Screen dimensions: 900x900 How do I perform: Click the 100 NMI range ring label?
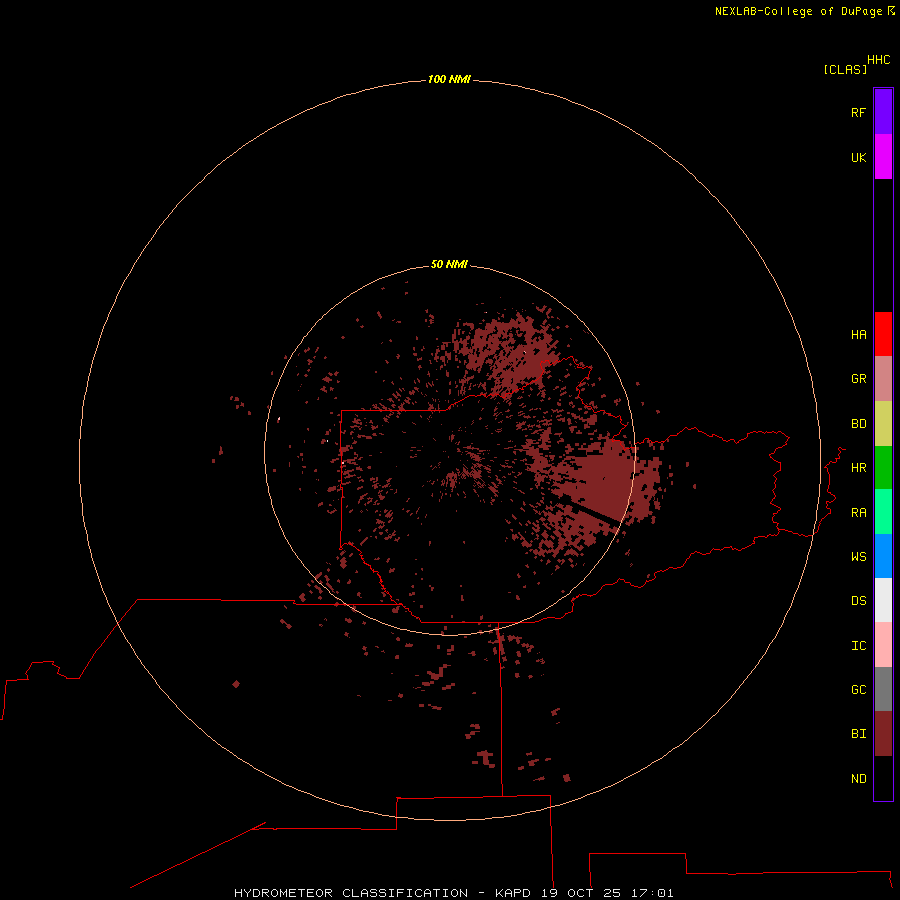pyautogui.click(x=449, y=79)
